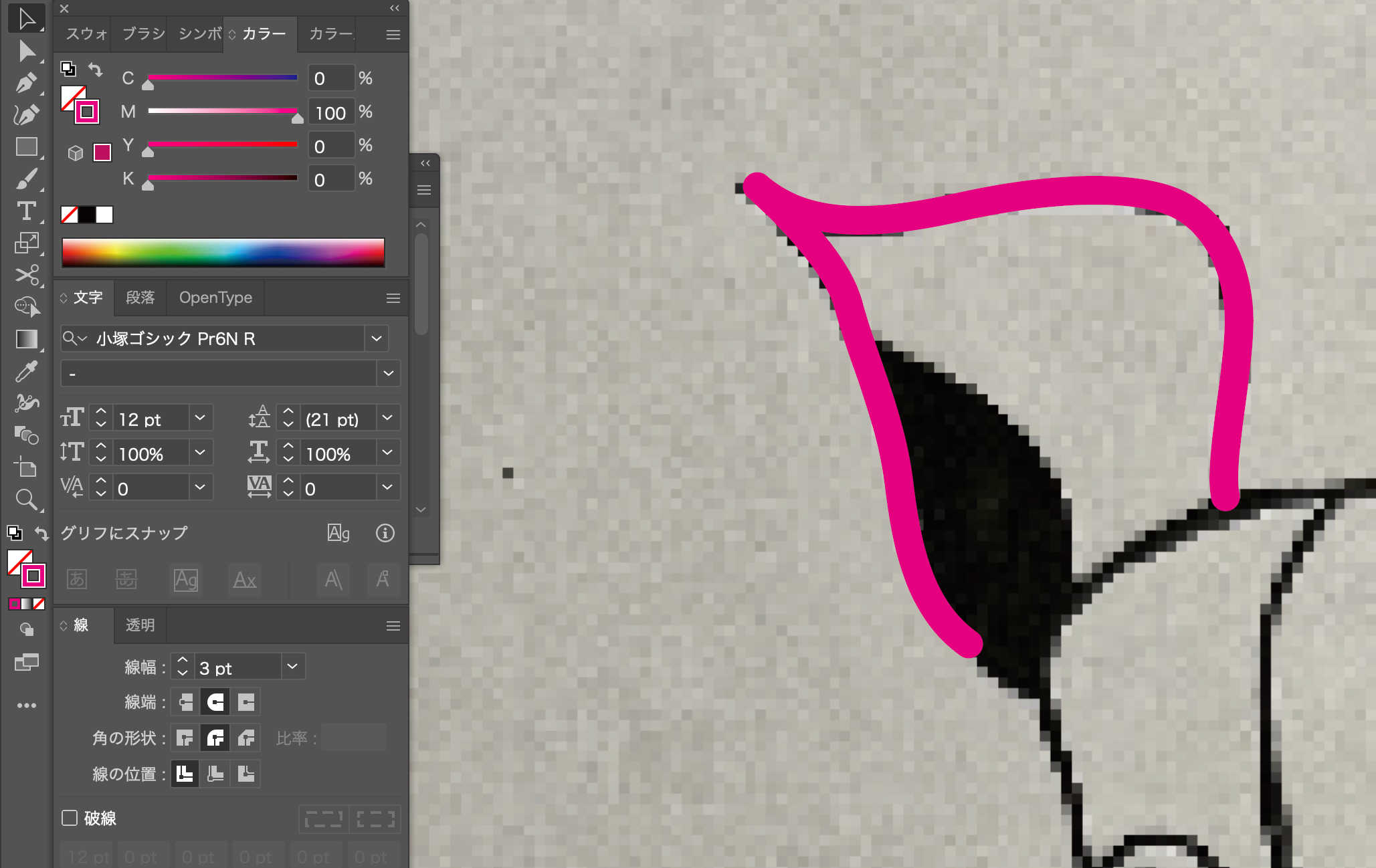Select the Eyedropper tool

pyautogui.click(x=25, y=371)
